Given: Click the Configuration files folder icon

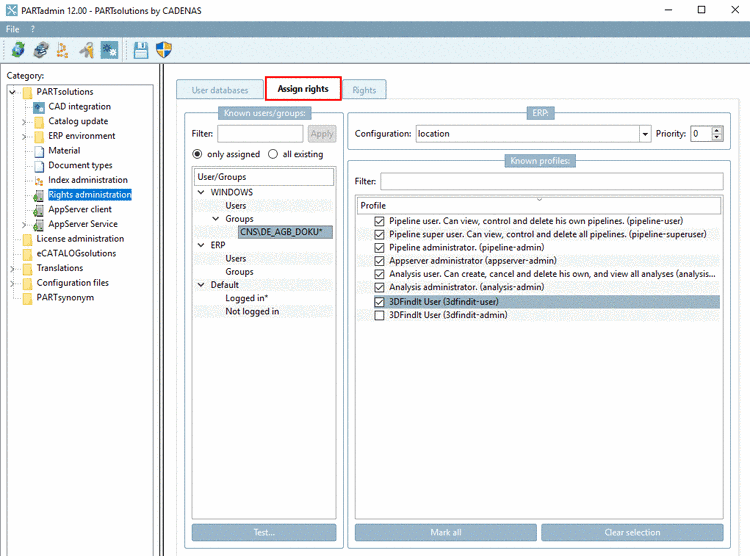Looking at the screenshot, I should [28, 283].
